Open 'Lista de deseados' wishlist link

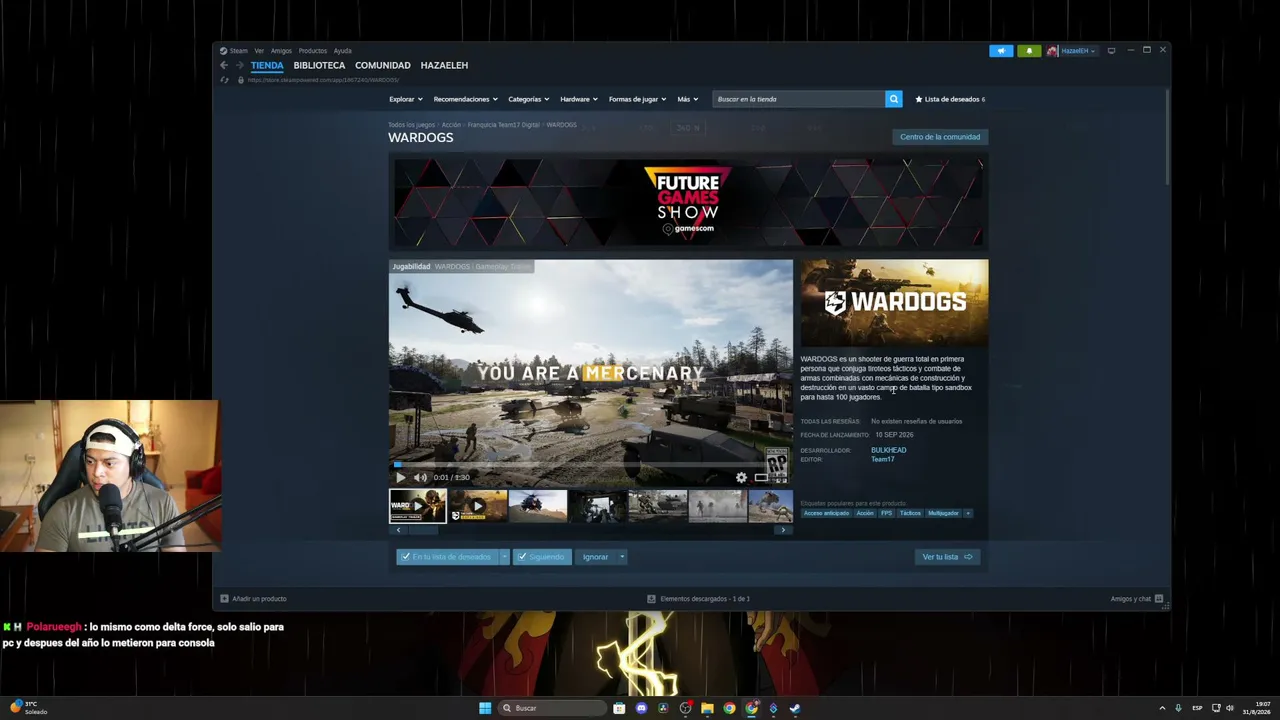pyautogui.click(x=950, y=99)
